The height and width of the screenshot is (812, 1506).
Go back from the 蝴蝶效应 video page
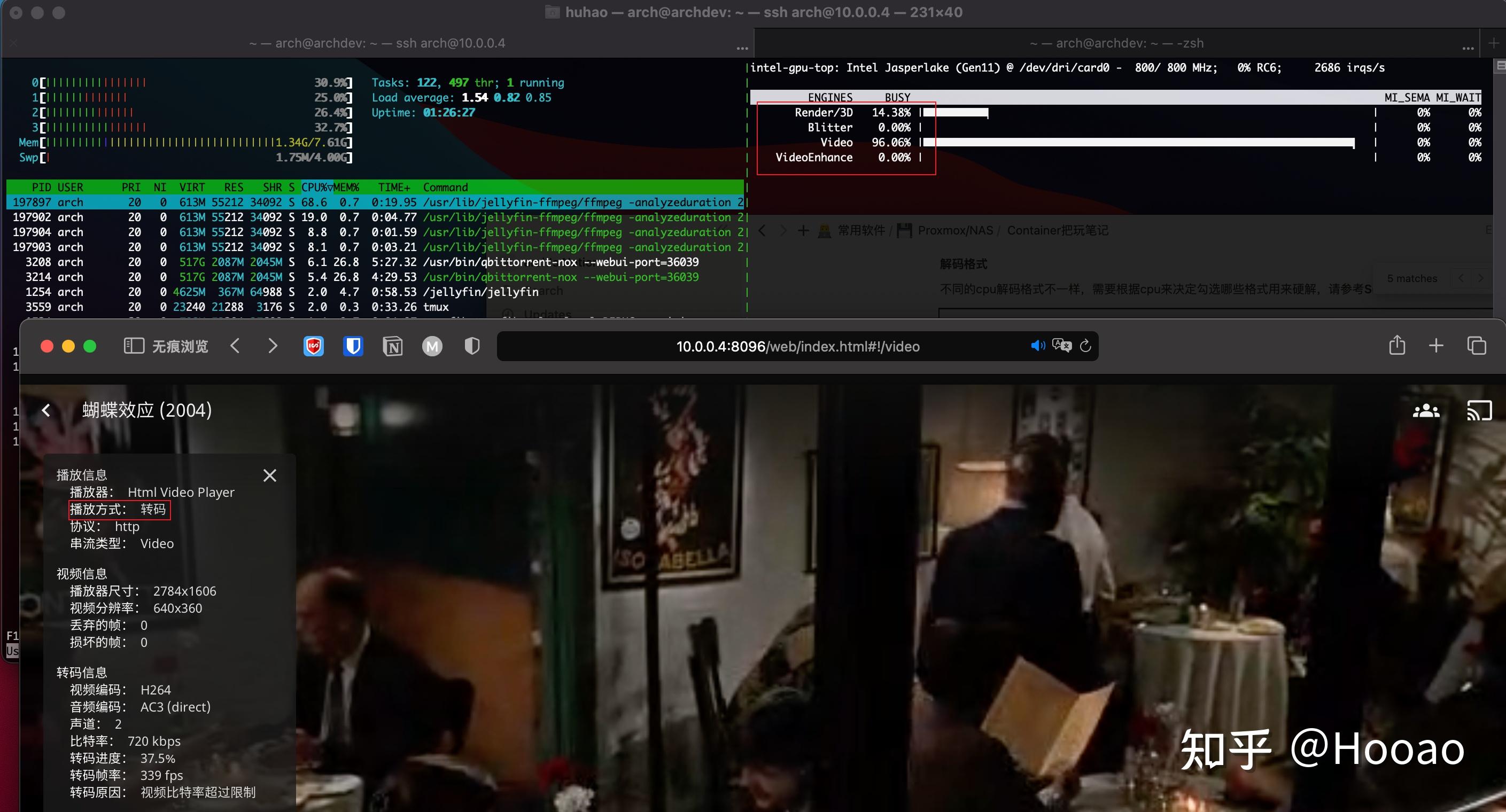pos(46,410)
